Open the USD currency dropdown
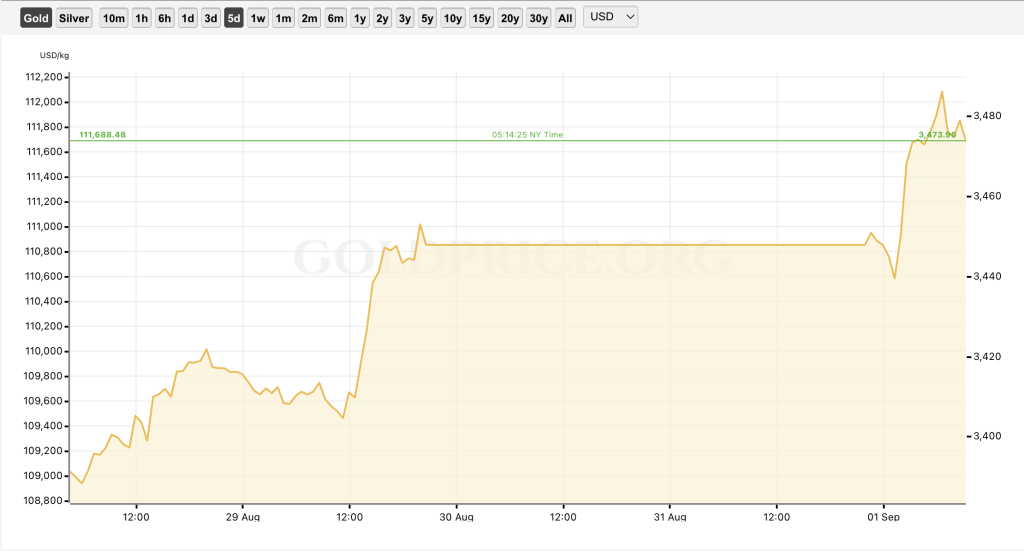The height and width of the screenshot is (551, 1024). coord(611,17)
